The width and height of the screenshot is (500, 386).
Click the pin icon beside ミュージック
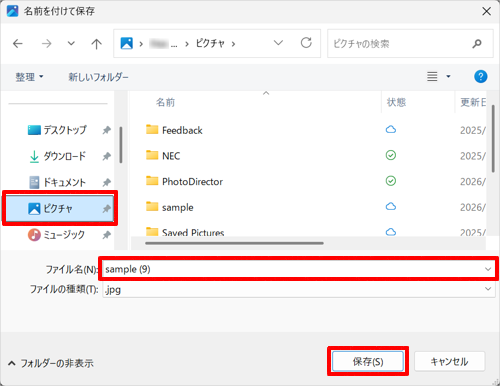tap(106, 235)
